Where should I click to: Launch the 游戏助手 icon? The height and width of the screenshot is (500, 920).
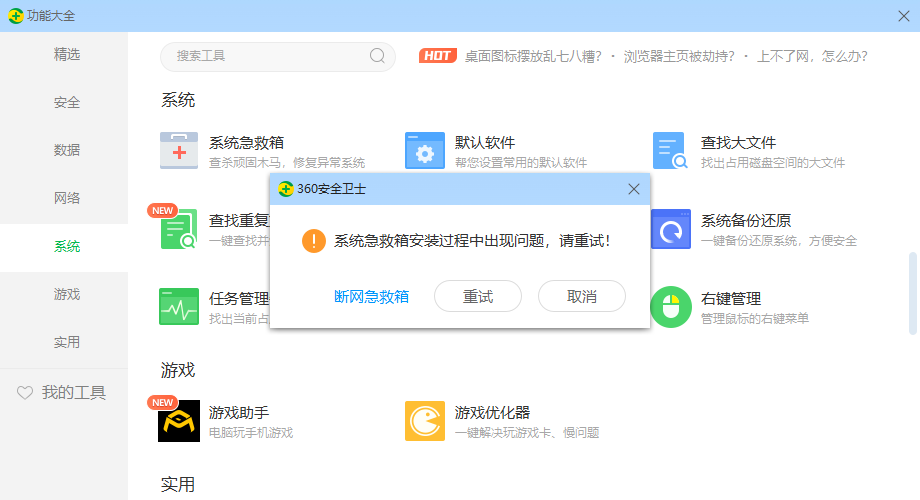coord(179,421)
